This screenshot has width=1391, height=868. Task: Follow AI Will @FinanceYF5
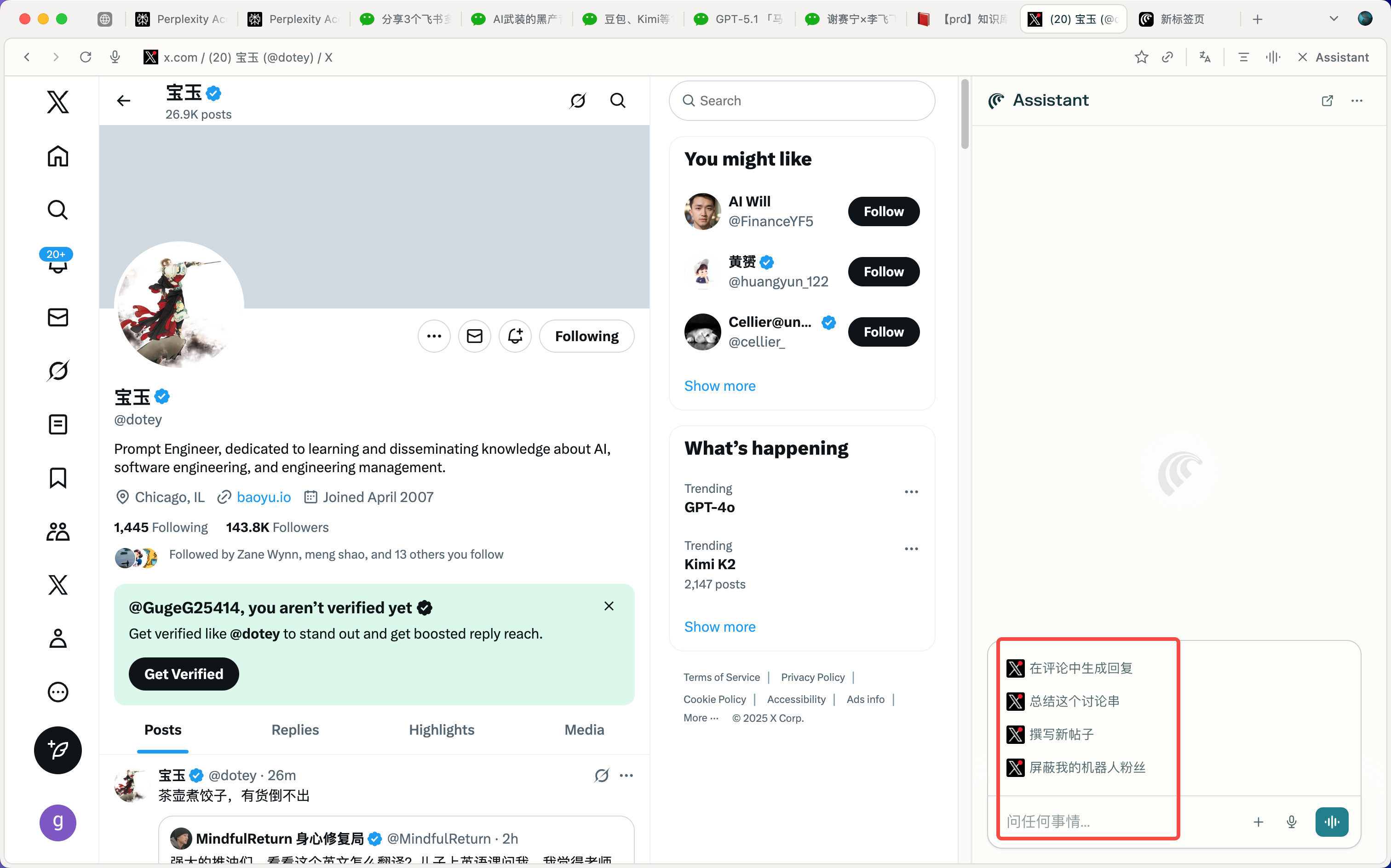pyautogui.click(x=883, y=211)
